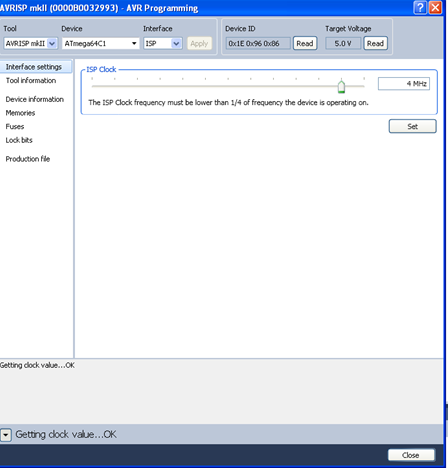
Task: Open the Lock bits section
Action: [19, 140]
